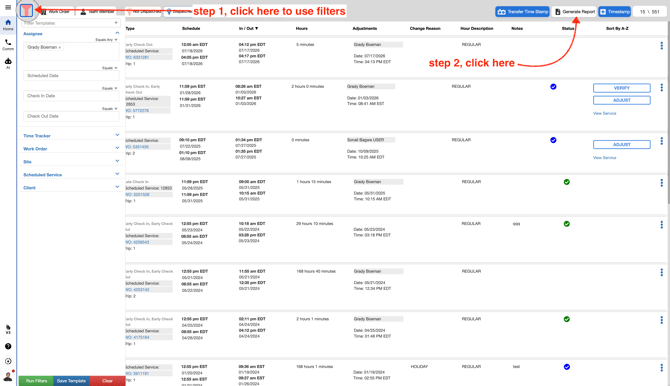The image size is (670, 386).
Task: Click the Check In Date input field
Action: coord(71,96)
